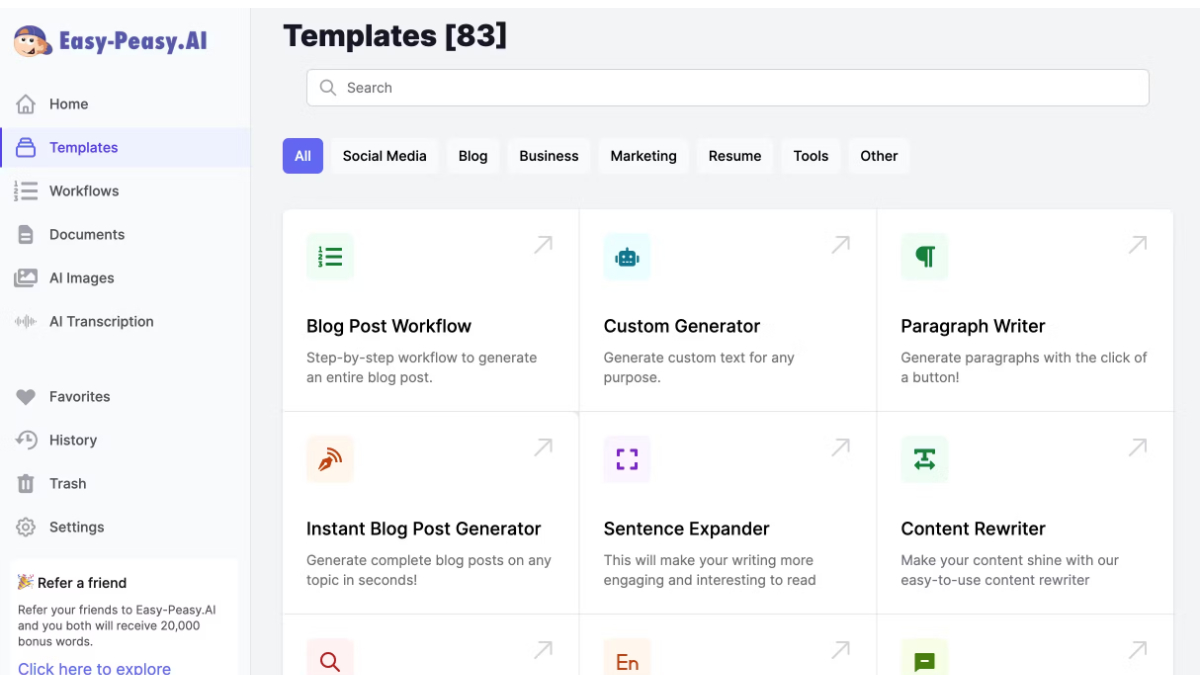Click the Easy-Peasy.AI logo
This screenshot has height=675, width=1200.
coord(110,41)
